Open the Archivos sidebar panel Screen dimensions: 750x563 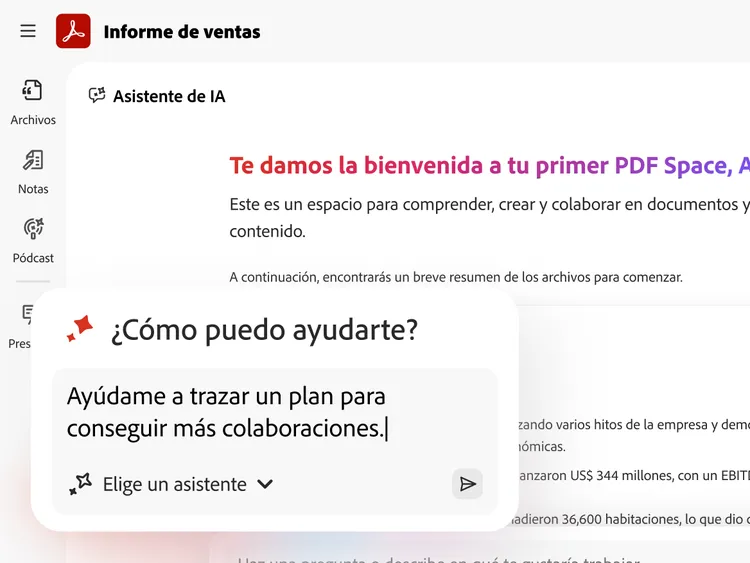click(x=33, y=102)
